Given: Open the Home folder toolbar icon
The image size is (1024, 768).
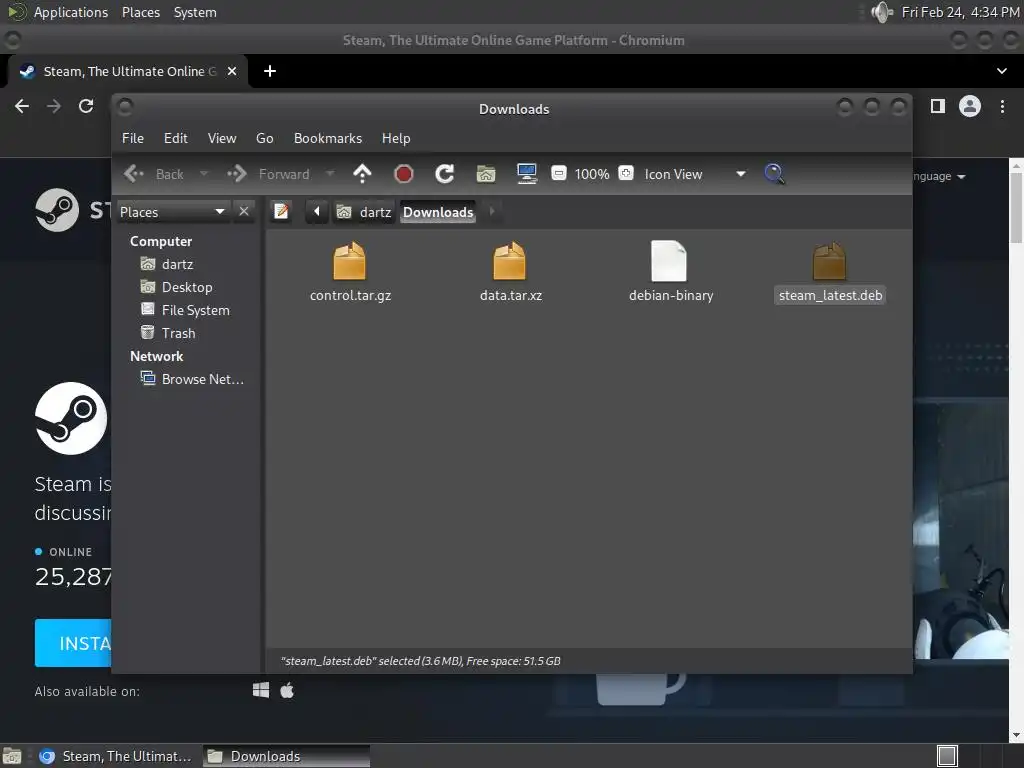Looking at the screenshot, I should (486, 174).
